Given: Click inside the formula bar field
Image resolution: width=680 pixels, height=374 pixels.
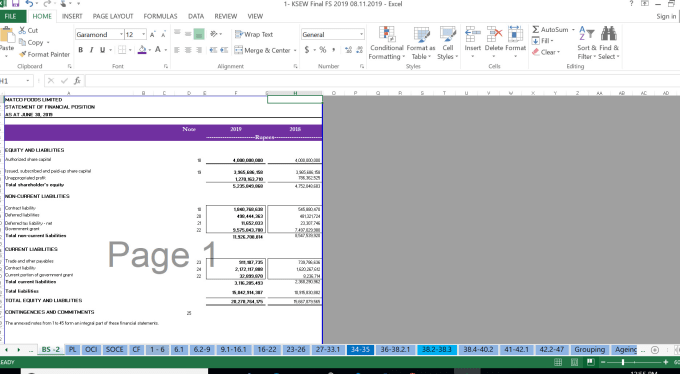Looking at the screenshot, I should (x=382, y=81).
